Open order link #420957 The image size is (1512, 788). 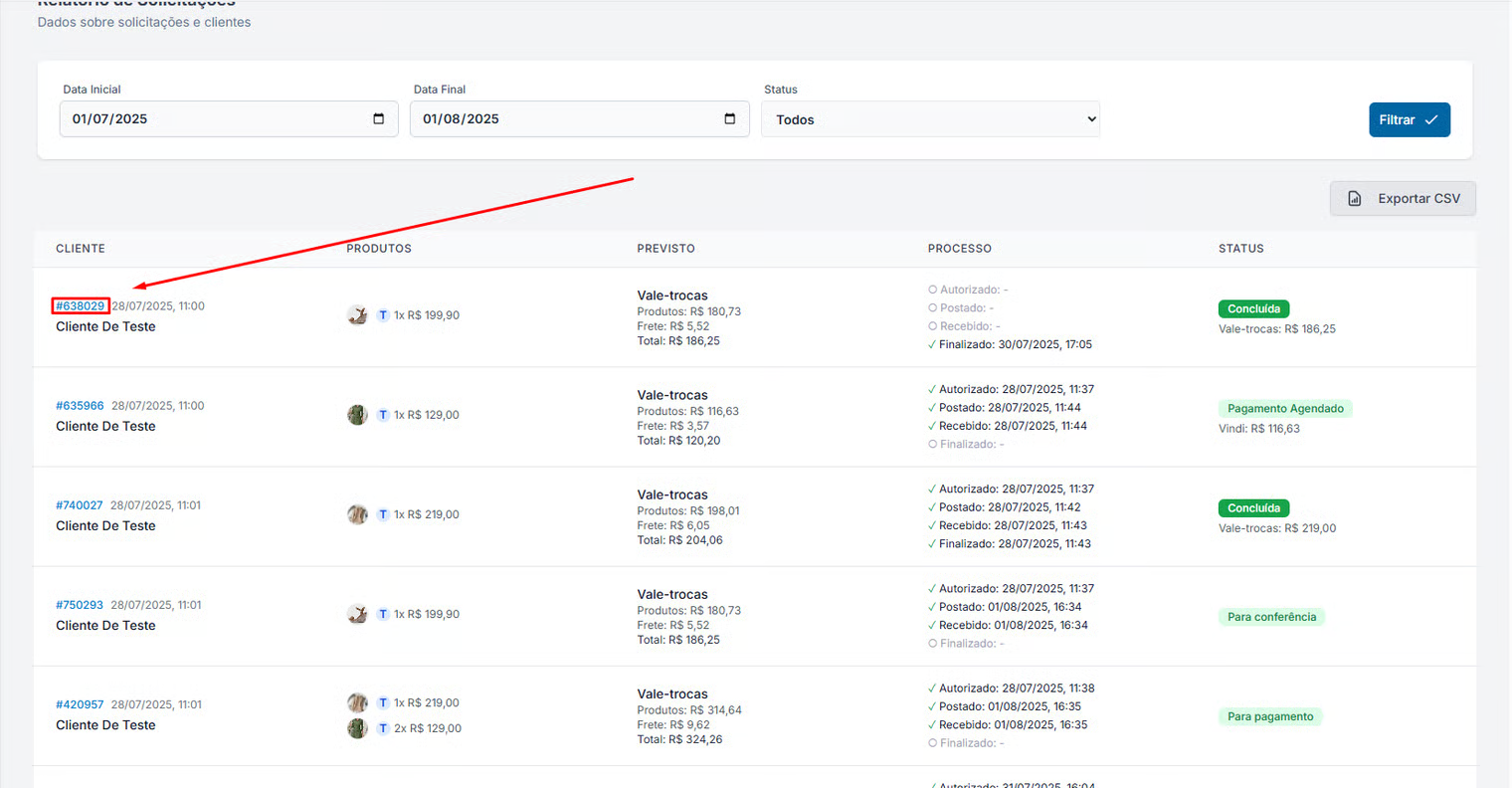(80, 704)
